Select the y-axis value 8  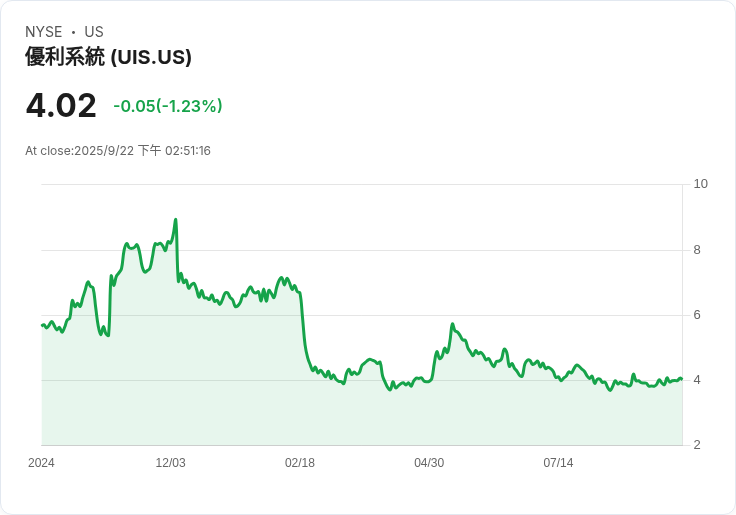coord(697,250)
